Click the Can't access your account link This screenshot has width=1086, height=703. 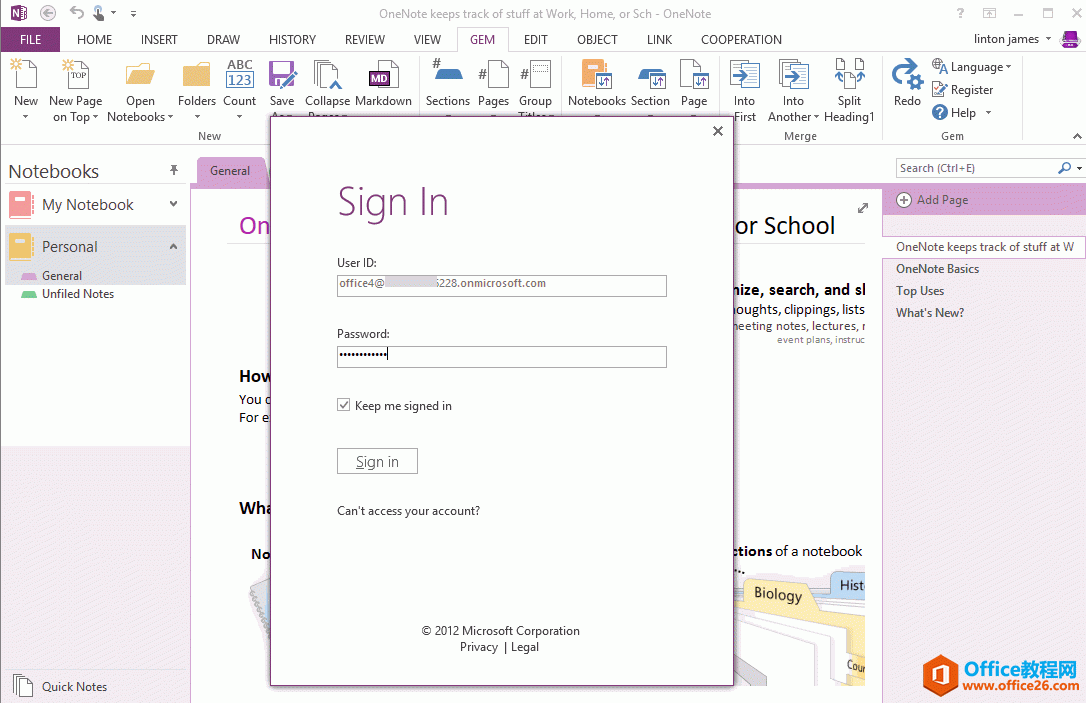408,510
